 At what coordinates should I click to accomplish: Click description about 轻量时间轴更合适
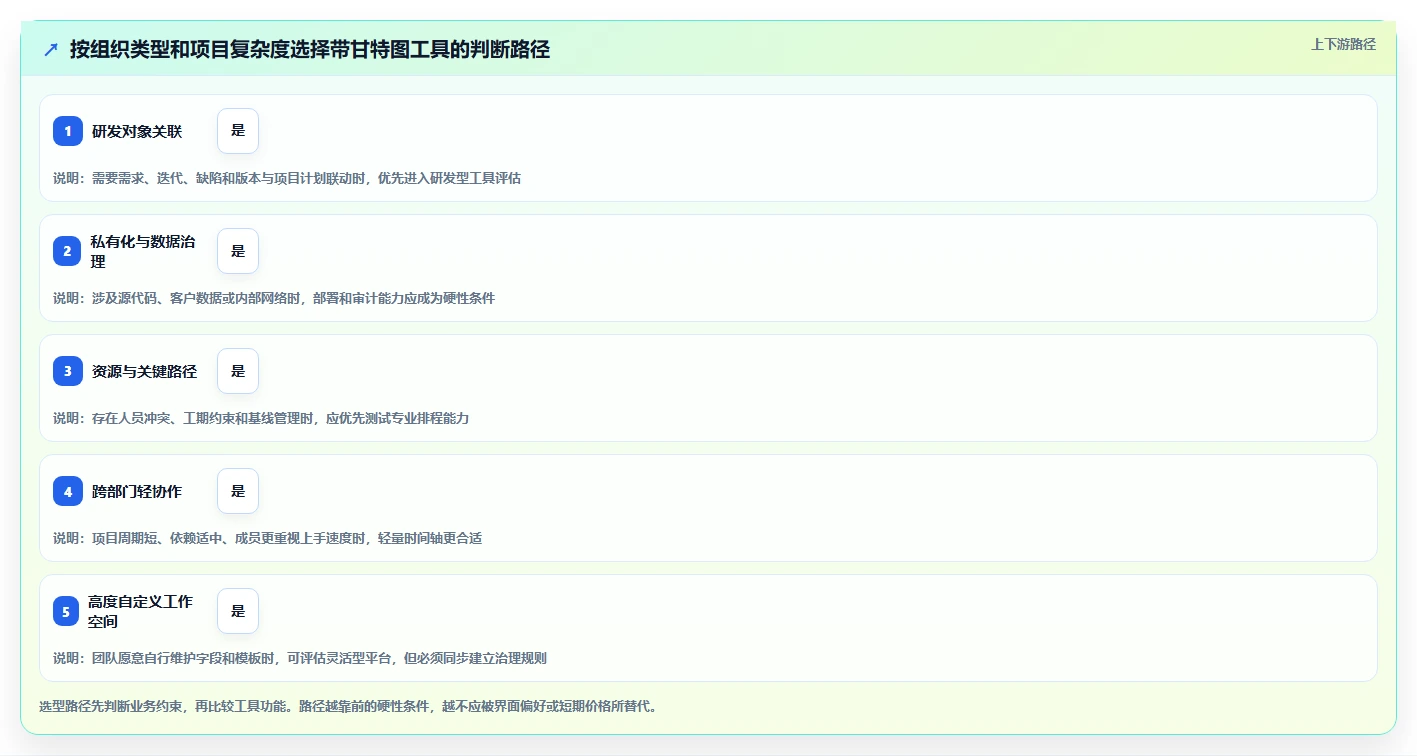pyautogui.click(x=267, y=538)
